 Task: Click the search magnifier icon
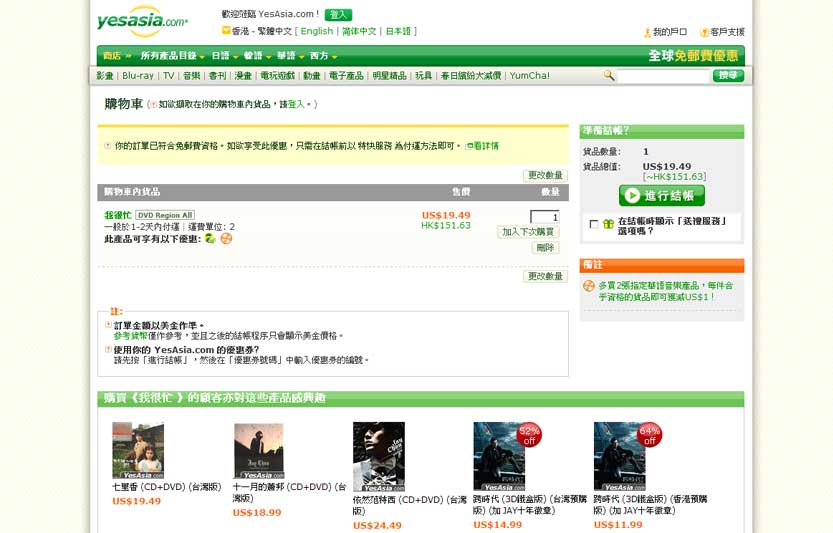(x=609, y=76)
